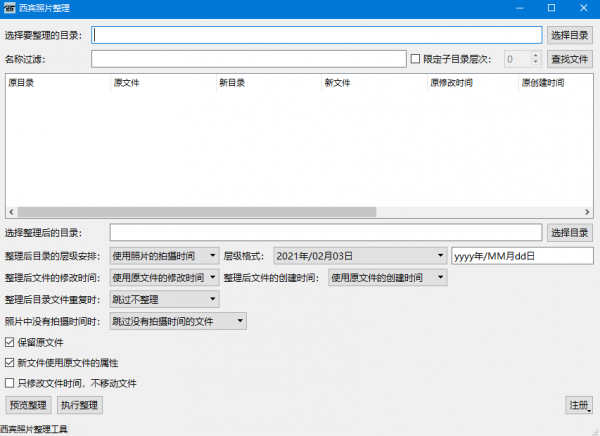
Task: Click the 原目录 column header
Action: pyautogui.click(x=58, y=83)
